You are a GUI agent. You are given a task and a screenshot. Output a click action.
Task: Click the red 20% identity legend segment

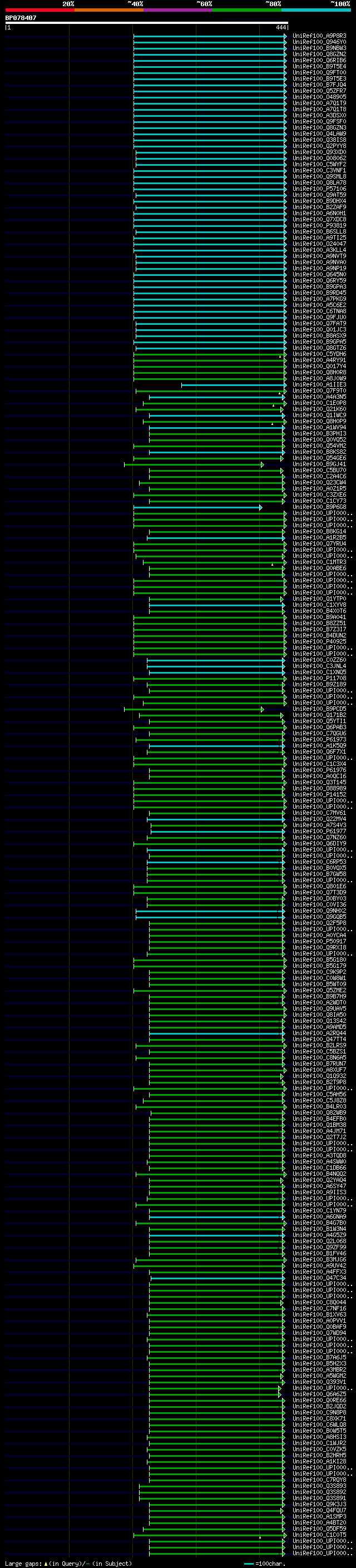[x=39, y=10]
